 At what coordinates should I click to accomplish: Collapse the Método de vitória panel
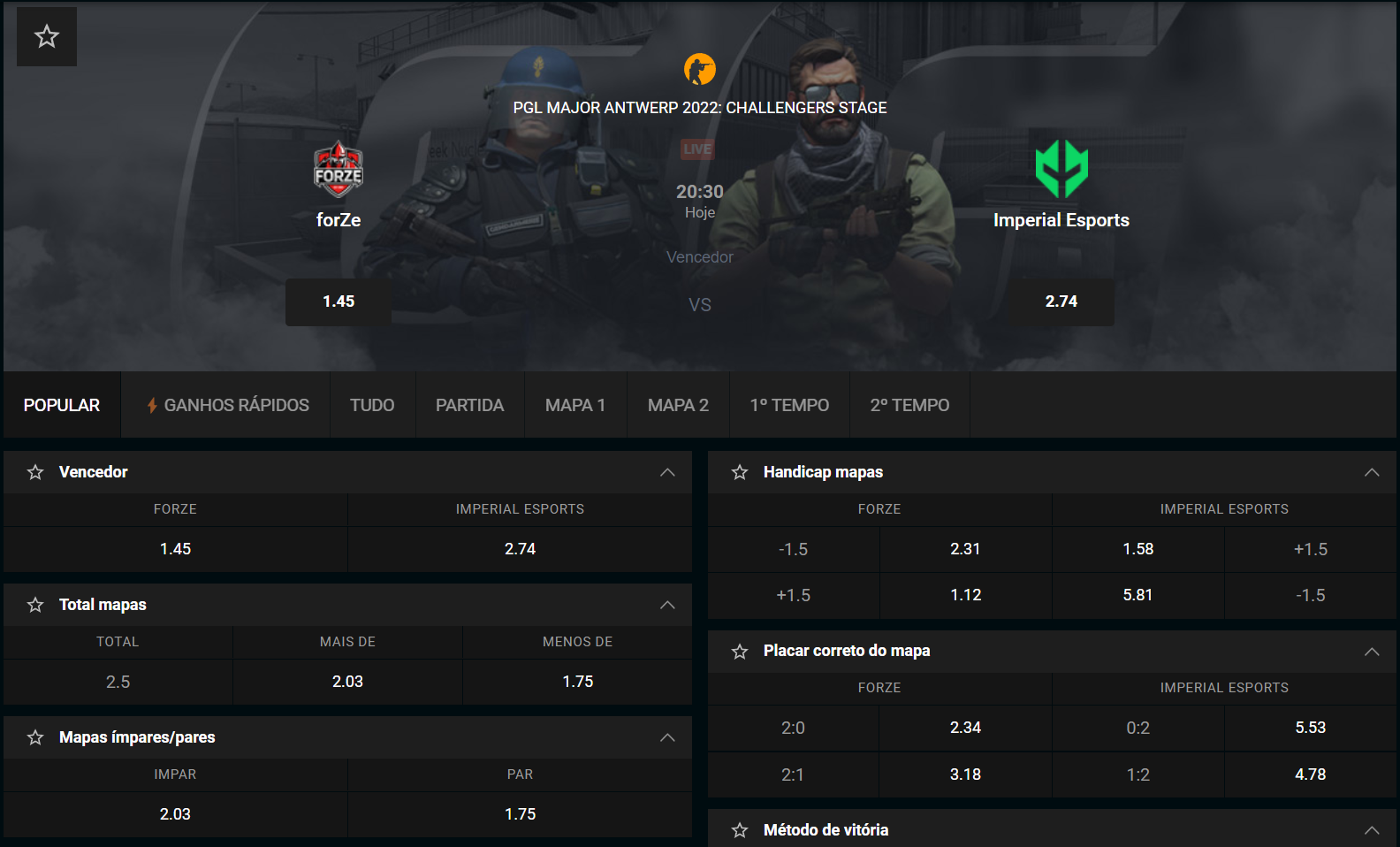tap(1372, 830)
